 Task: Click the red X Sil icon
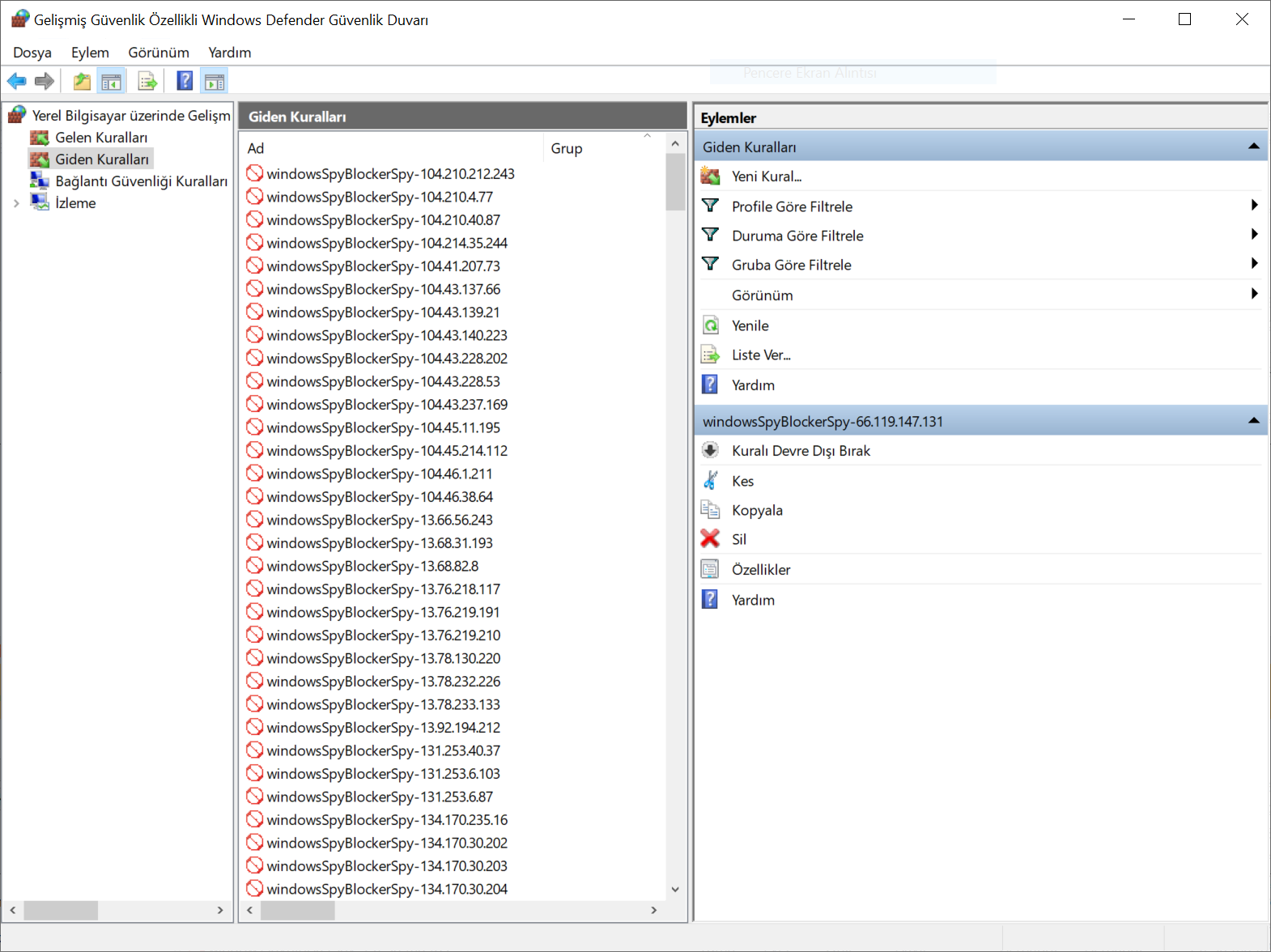(x=710, y=539)
